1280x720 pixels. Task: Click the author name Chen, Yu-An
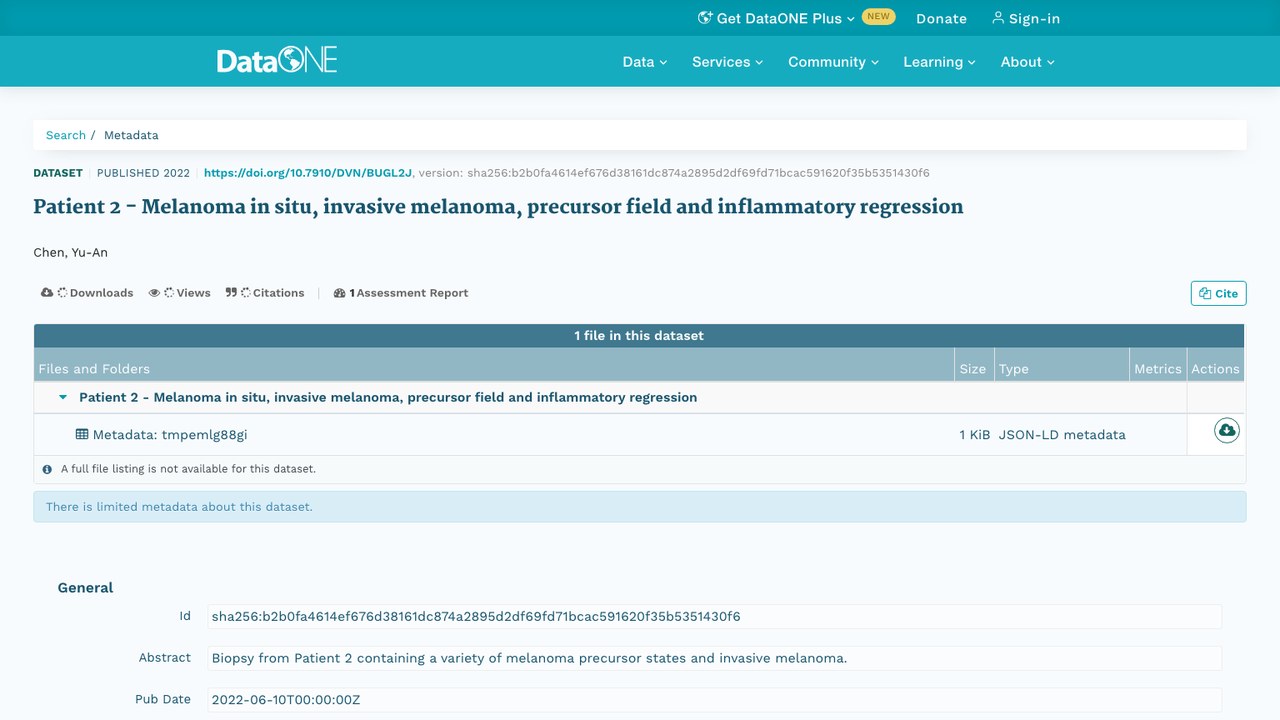point(71,253)
